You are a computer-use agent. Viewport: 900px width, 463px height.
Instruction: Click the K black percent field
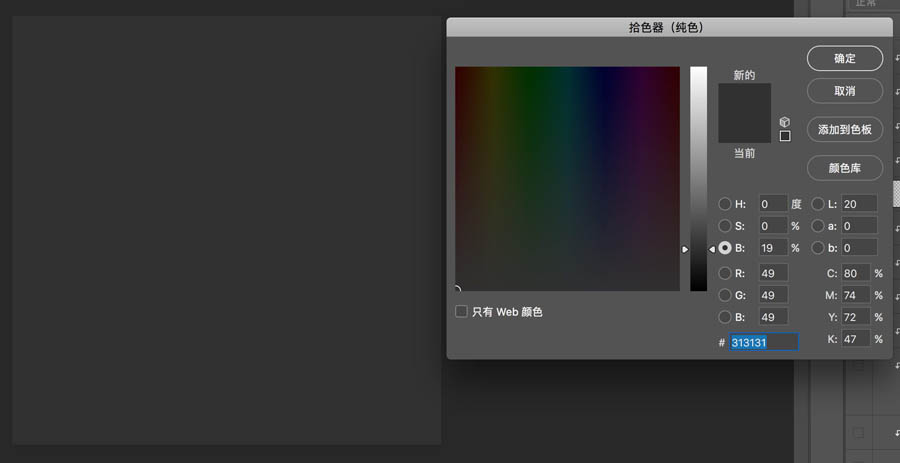[856, 339]
